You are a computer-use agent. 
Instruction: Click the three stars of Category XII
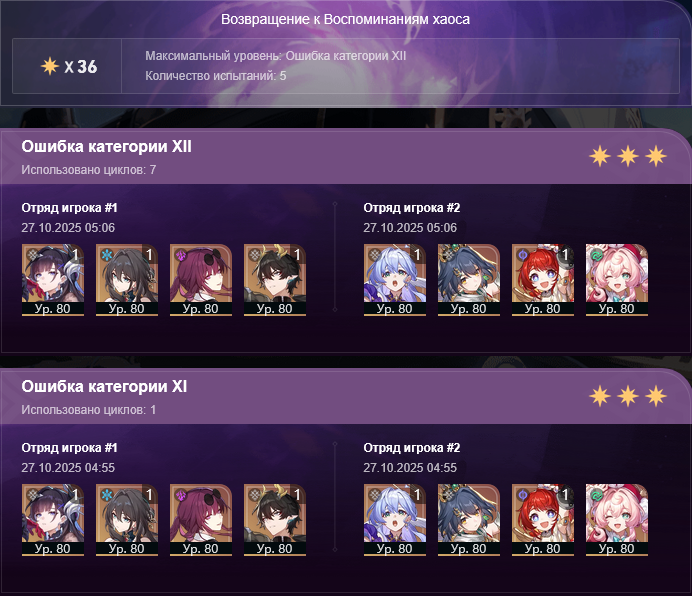coord(628,156)
